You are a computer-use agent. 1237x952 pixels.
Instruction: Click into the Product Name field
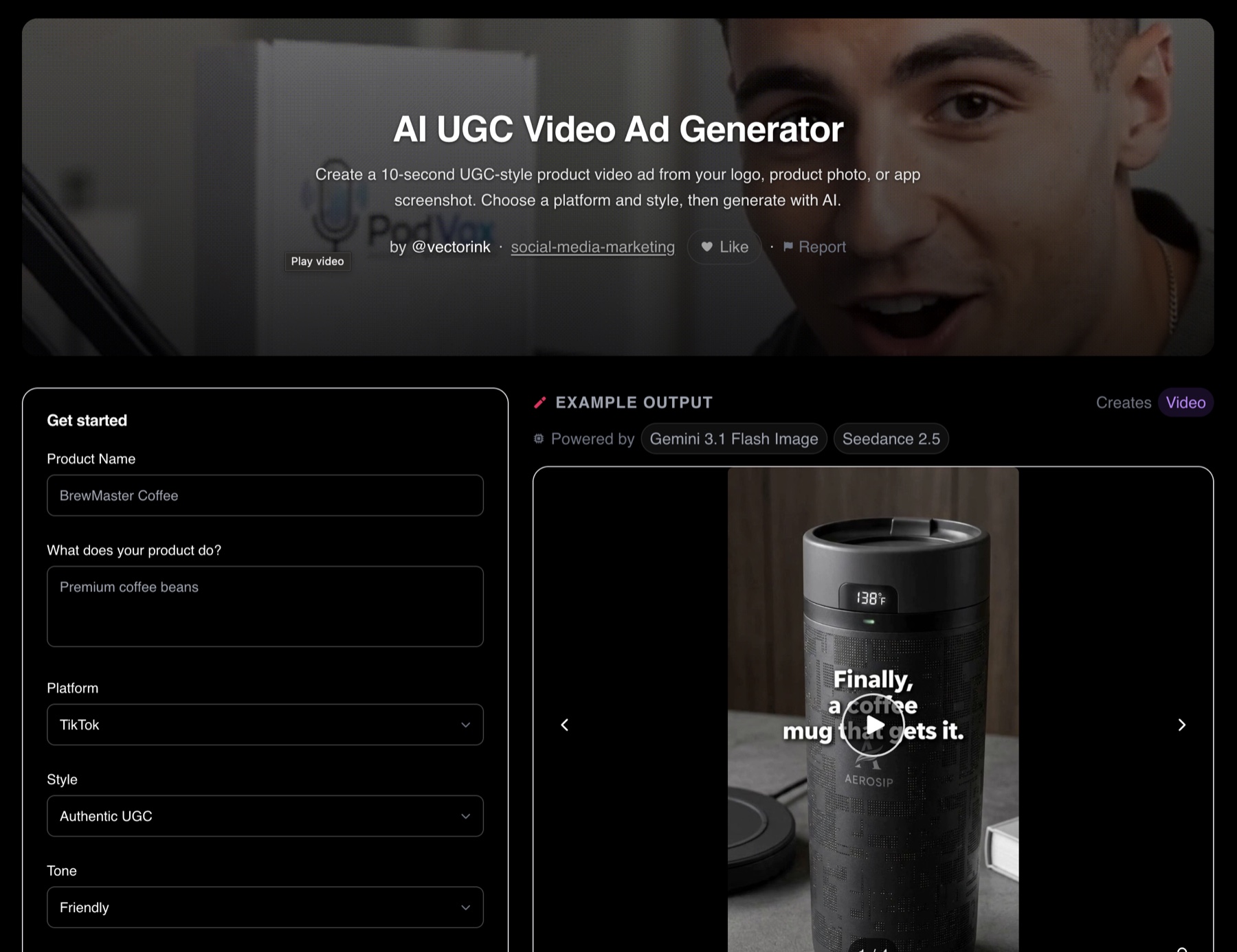[265, 495]
